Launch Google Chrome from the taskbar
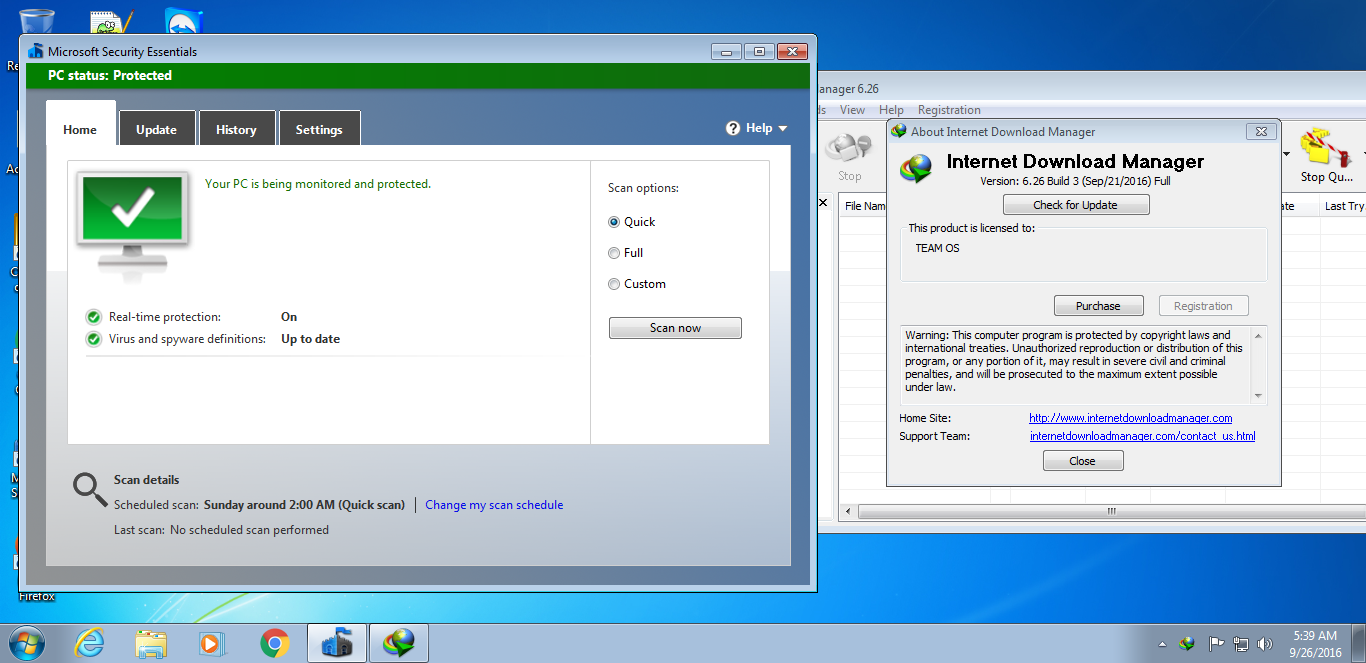The image size is (1366, 663). [275, 643]
